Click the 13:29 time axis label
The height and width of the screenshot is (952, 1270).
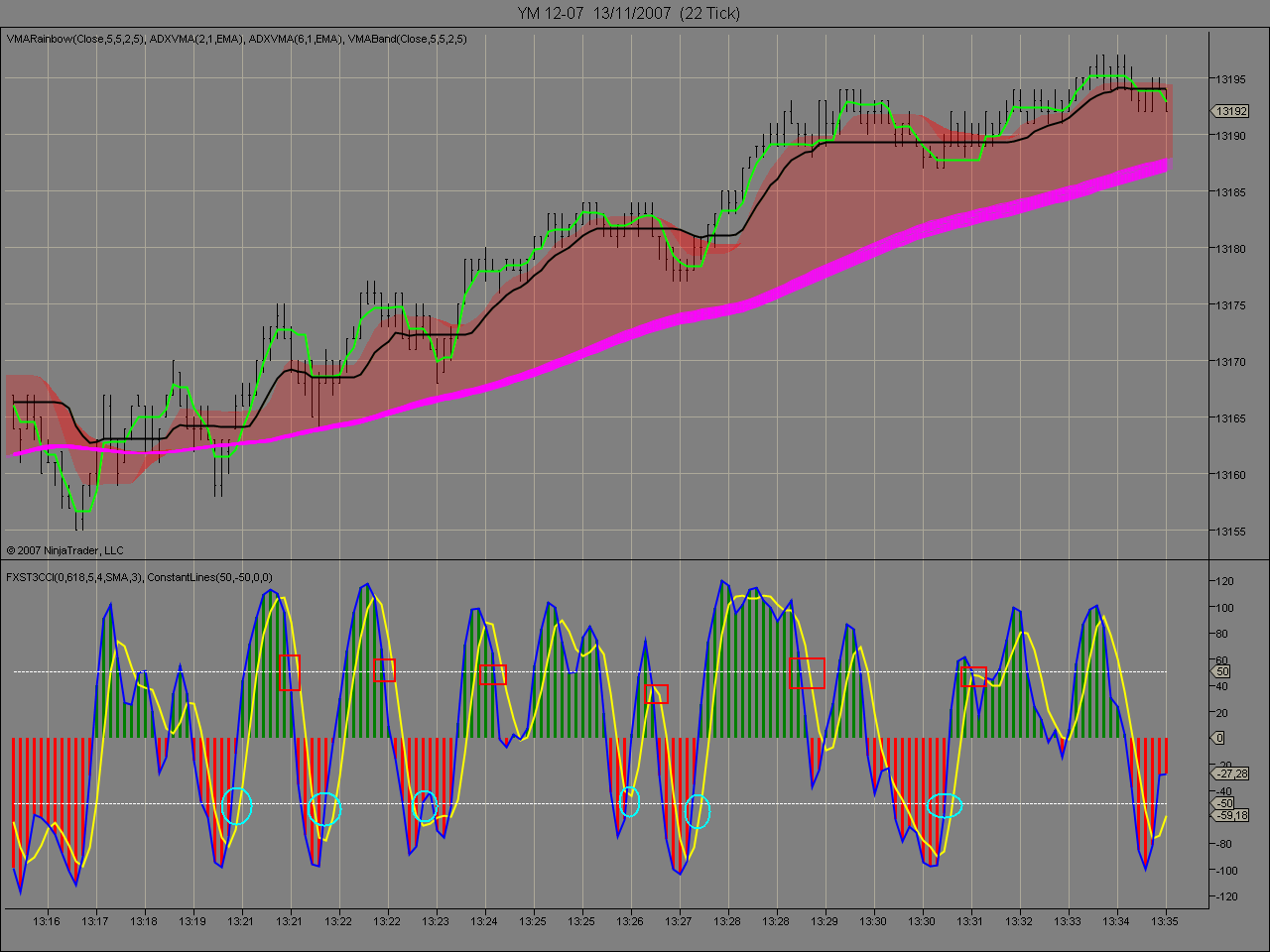825,921
